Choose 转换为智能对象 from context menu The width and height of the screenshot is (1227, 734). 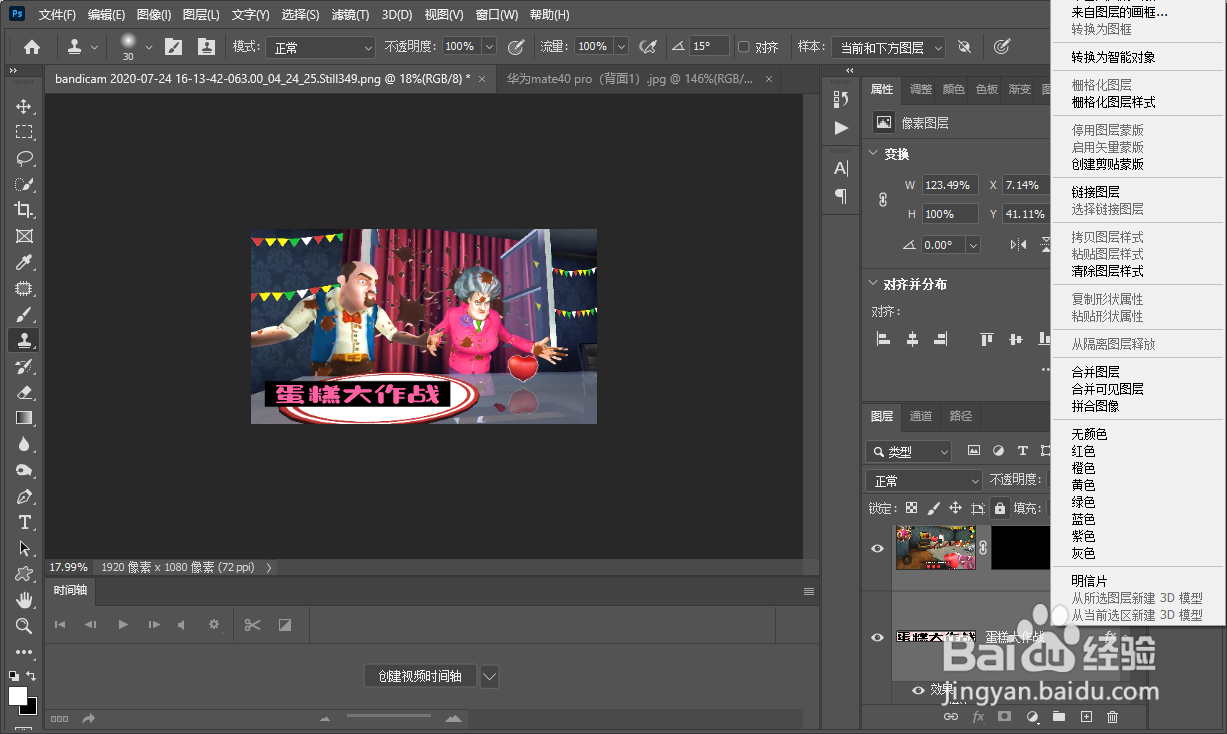tap(1113, 57)
